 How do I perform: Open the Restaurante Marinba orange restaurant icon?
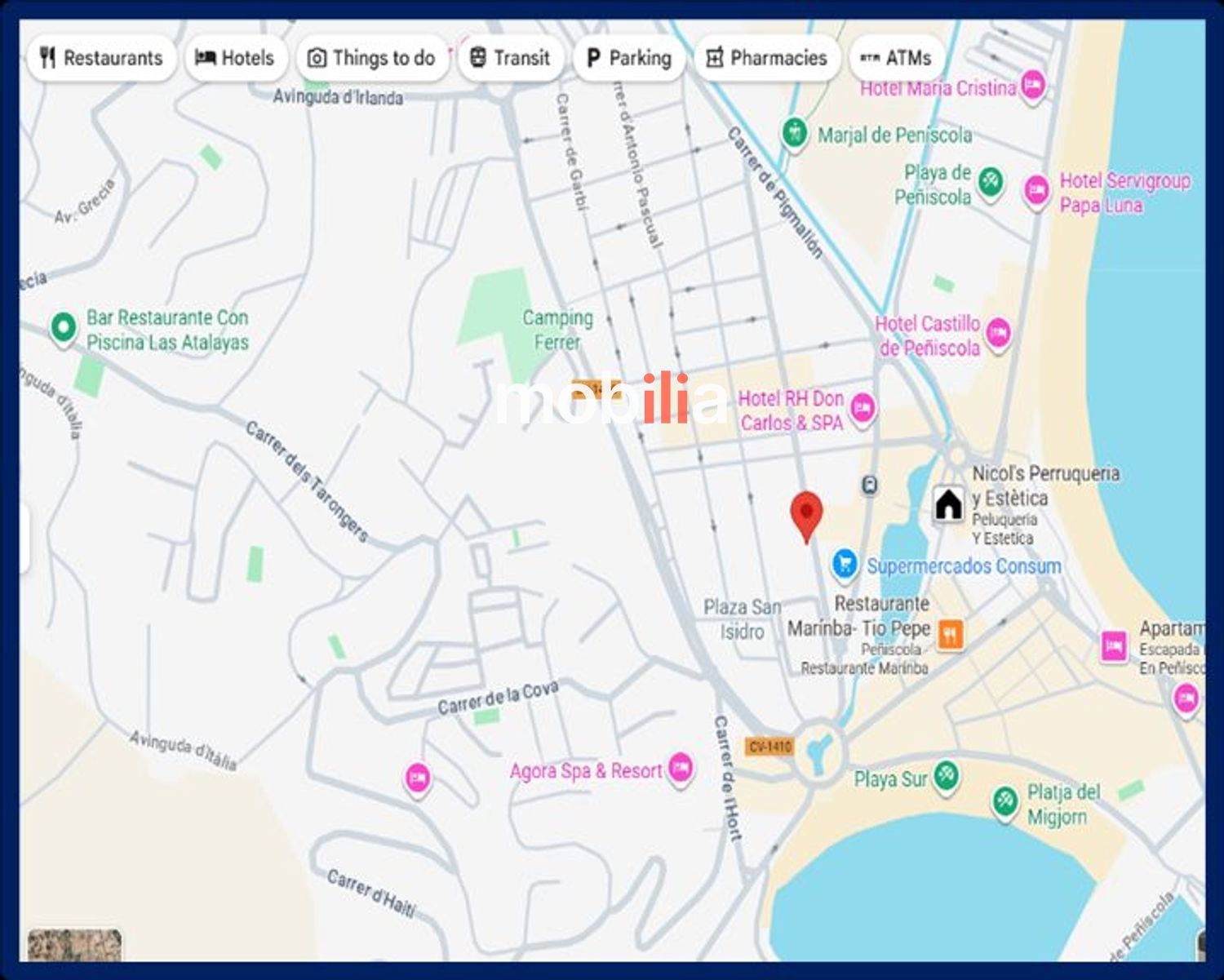point(951,633)
